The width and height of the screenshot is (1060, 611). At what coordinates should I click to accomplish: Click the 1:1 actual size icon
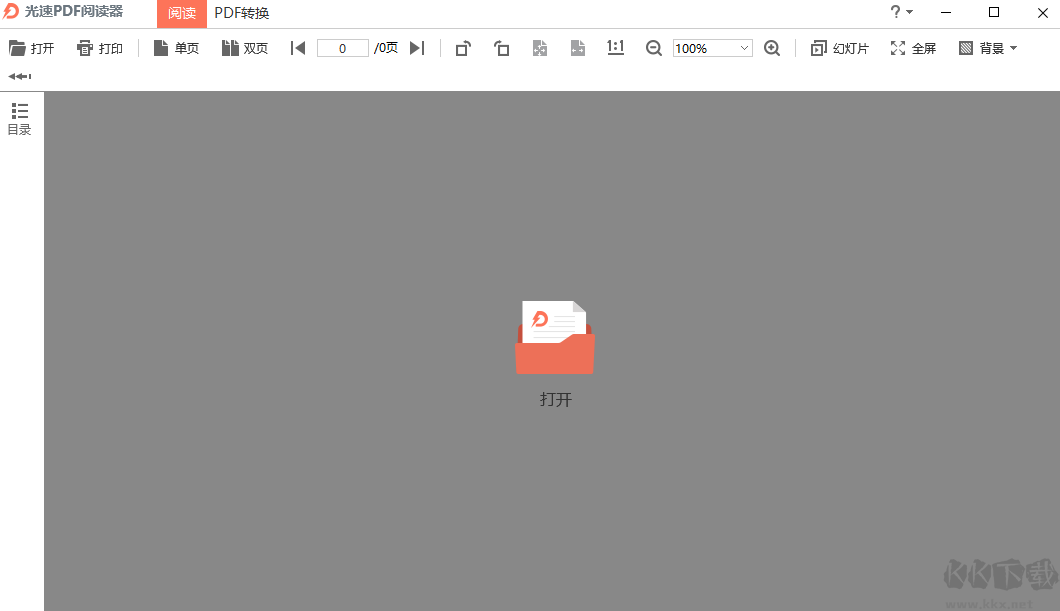614,47
